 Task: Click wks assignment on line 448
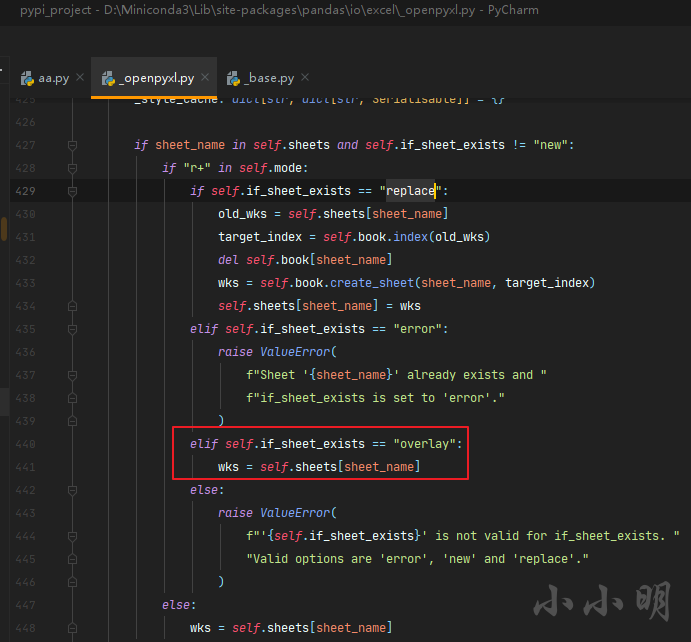[x=291, y=627]
